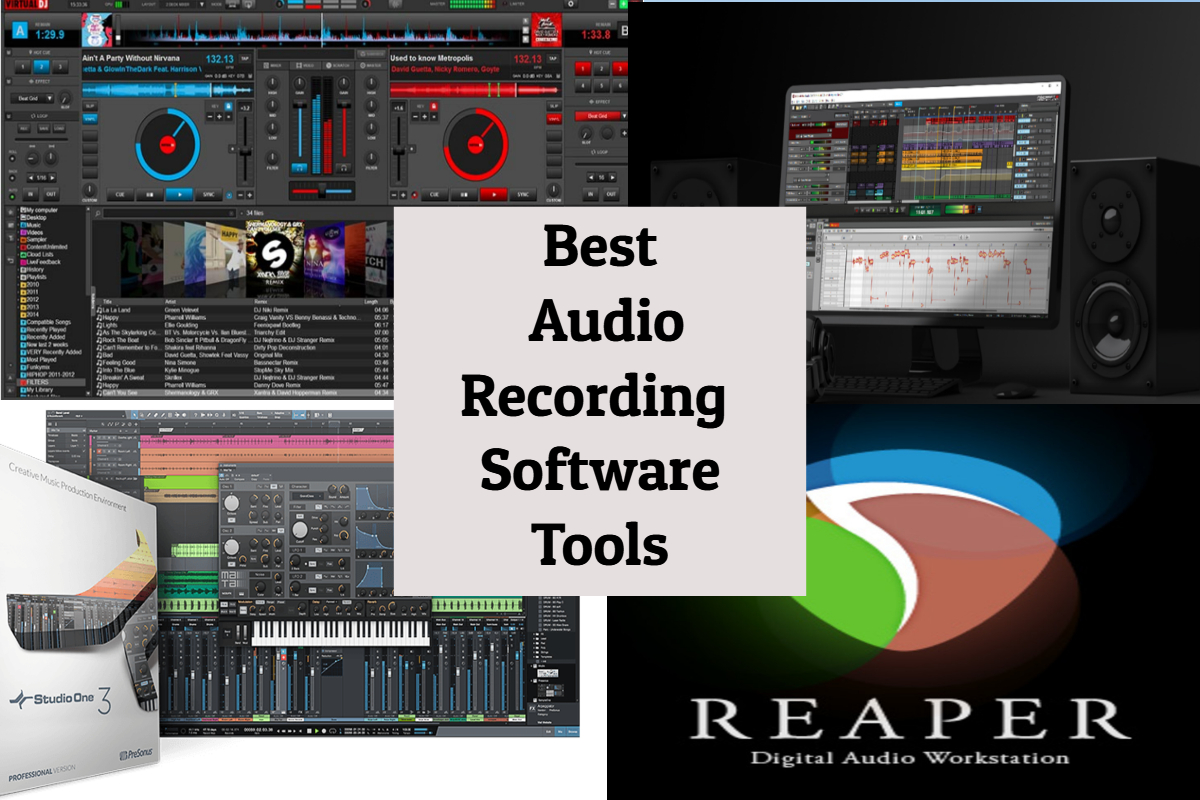Click the left channel HIGH EQ knob
Image resolution: width=1200 pixels, height=800 pixels.
(272, 83)
